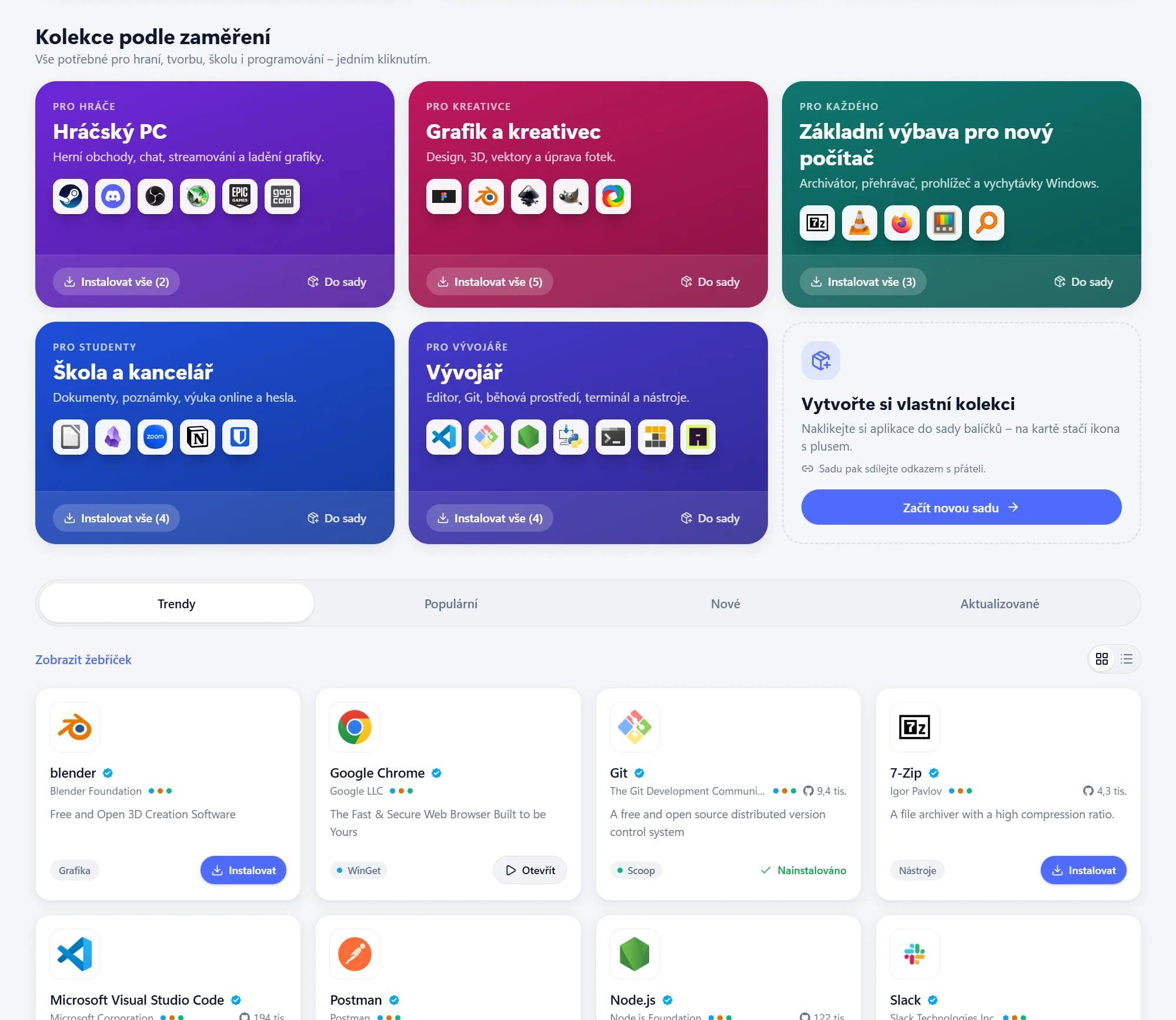Click the WinGet tag on Google Chrome card
The width and height of the screenshot is (1176, 1020).
[359, 870]
